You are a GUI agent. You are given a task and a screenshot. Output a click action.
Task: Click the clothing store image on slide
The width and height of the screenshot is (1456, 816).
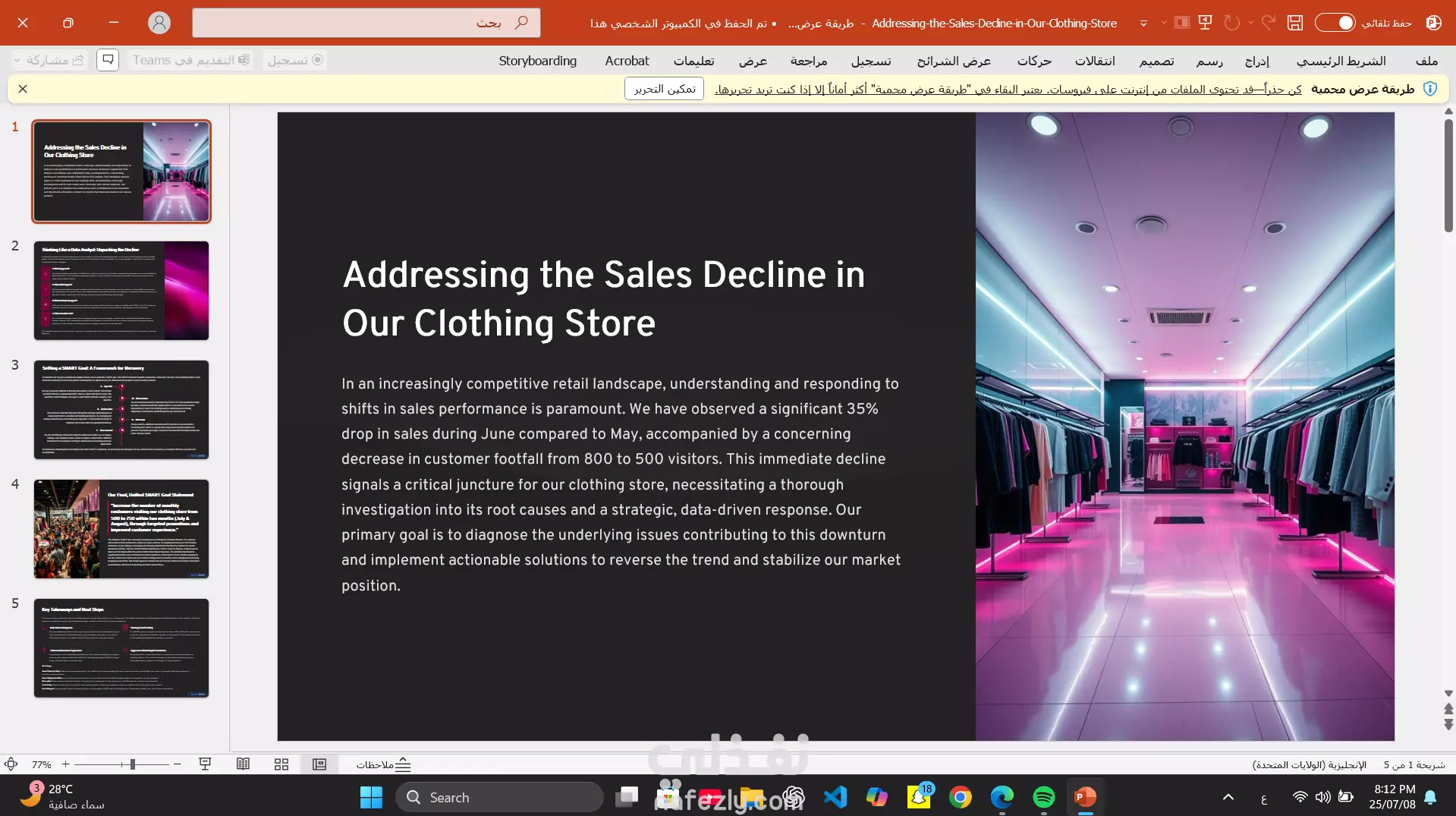pos(1184,427)
